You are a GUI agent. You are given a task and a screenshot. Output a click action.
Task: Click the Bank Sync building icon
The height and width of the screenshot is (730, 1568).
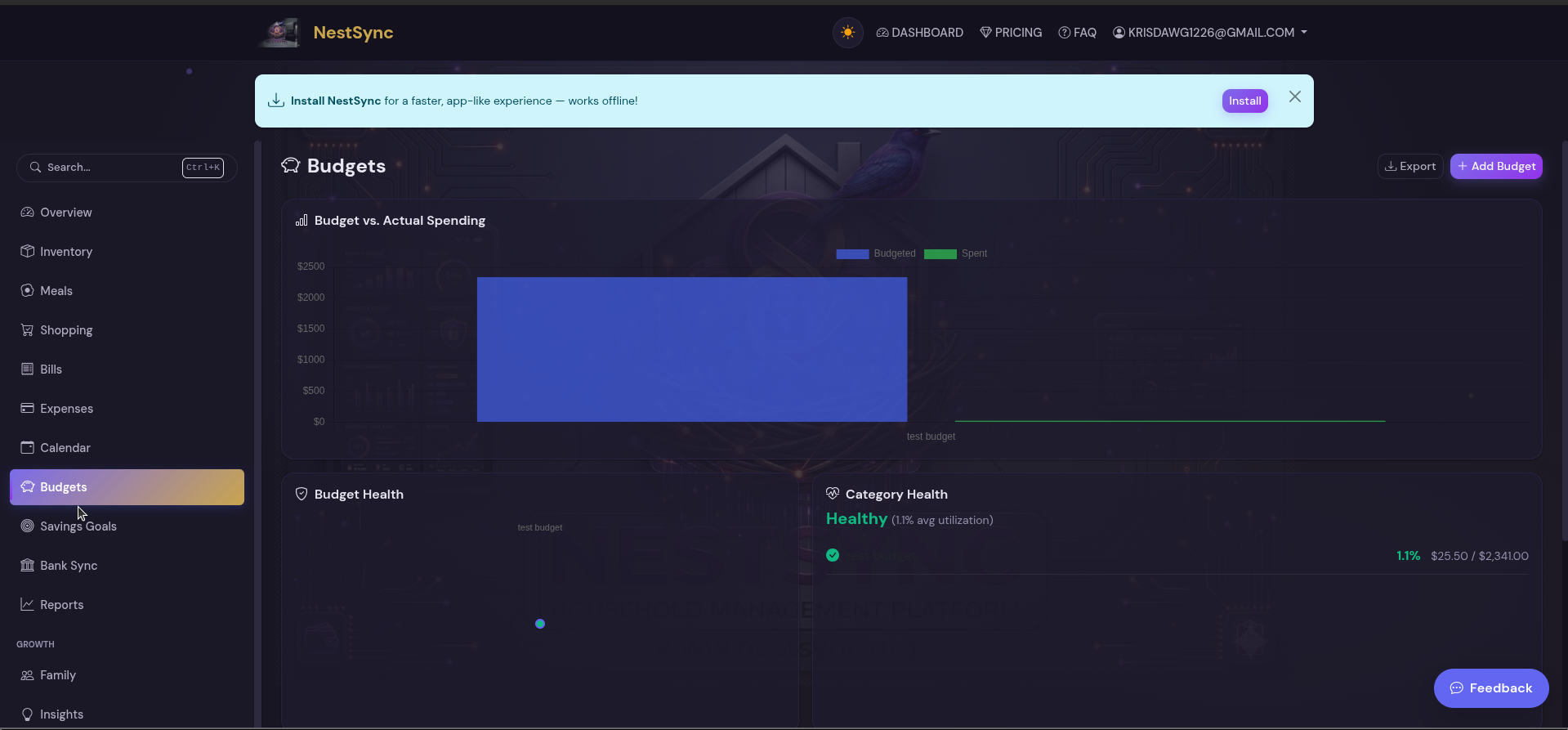point(27,565)
